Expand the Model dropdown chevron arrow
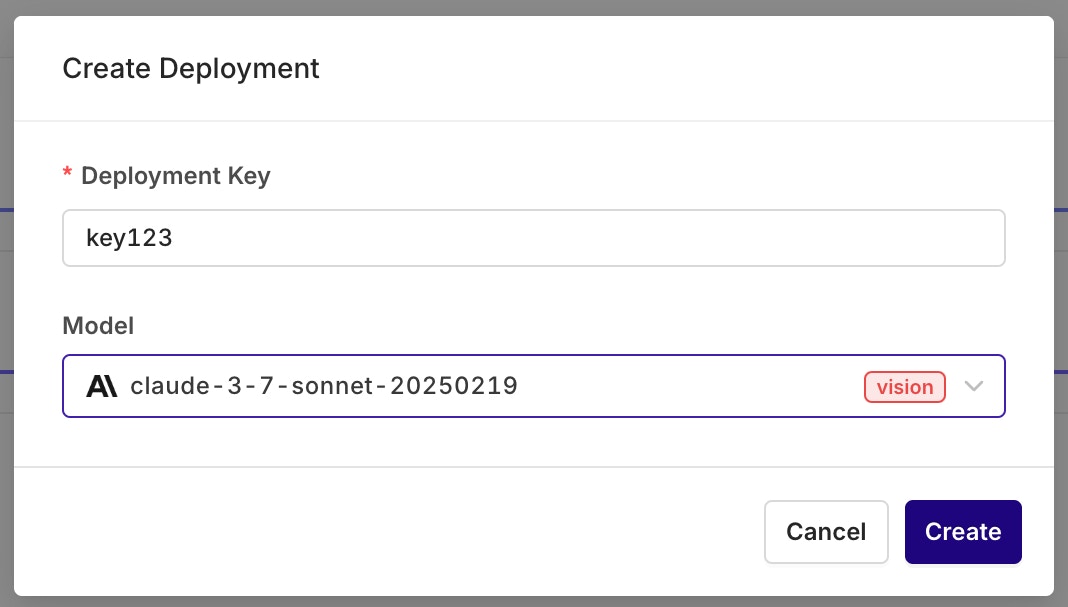This screenshot has width=1068, height=607. point(974,387)
